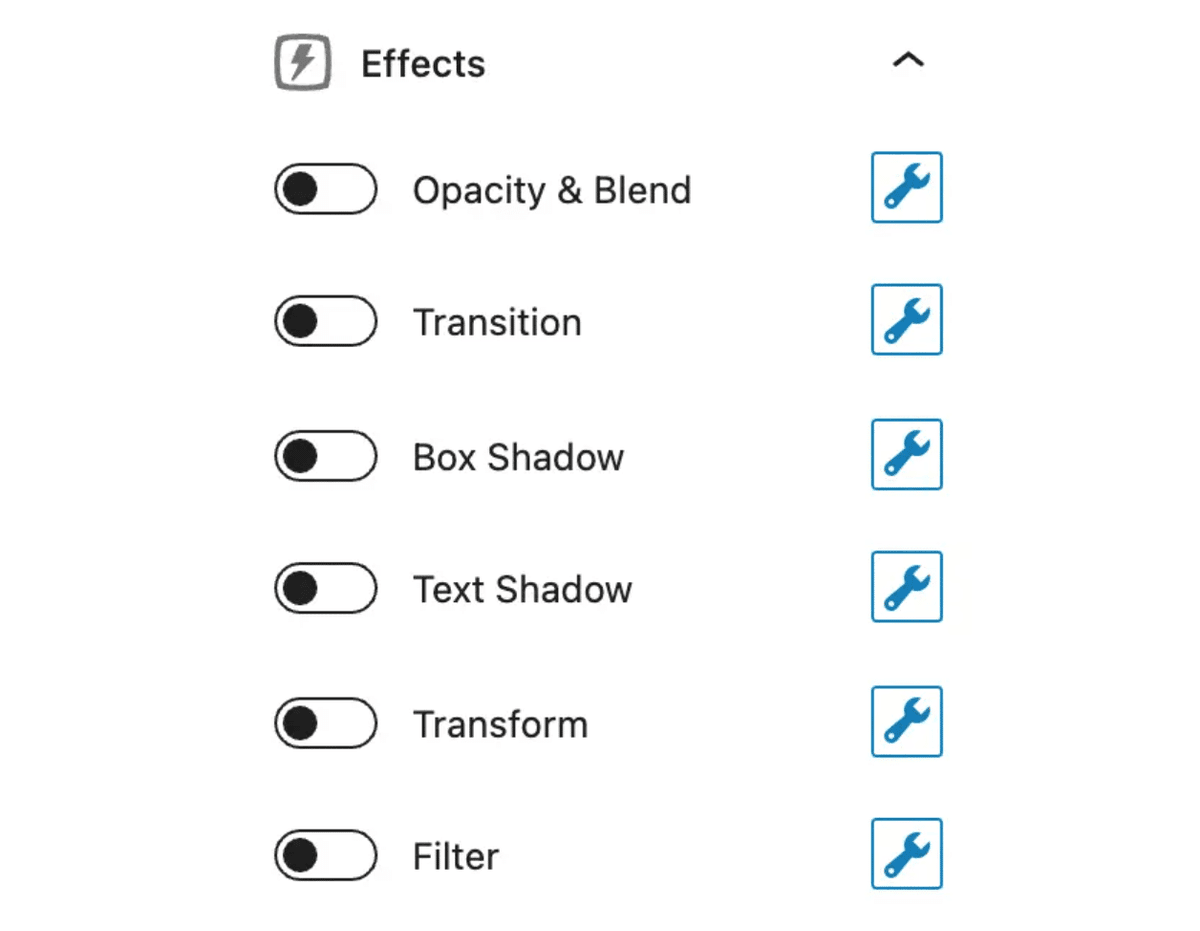Open Transition settings via wrench icon
The height and width of the screenshot is (931, 1200).
tap(906, 321)
